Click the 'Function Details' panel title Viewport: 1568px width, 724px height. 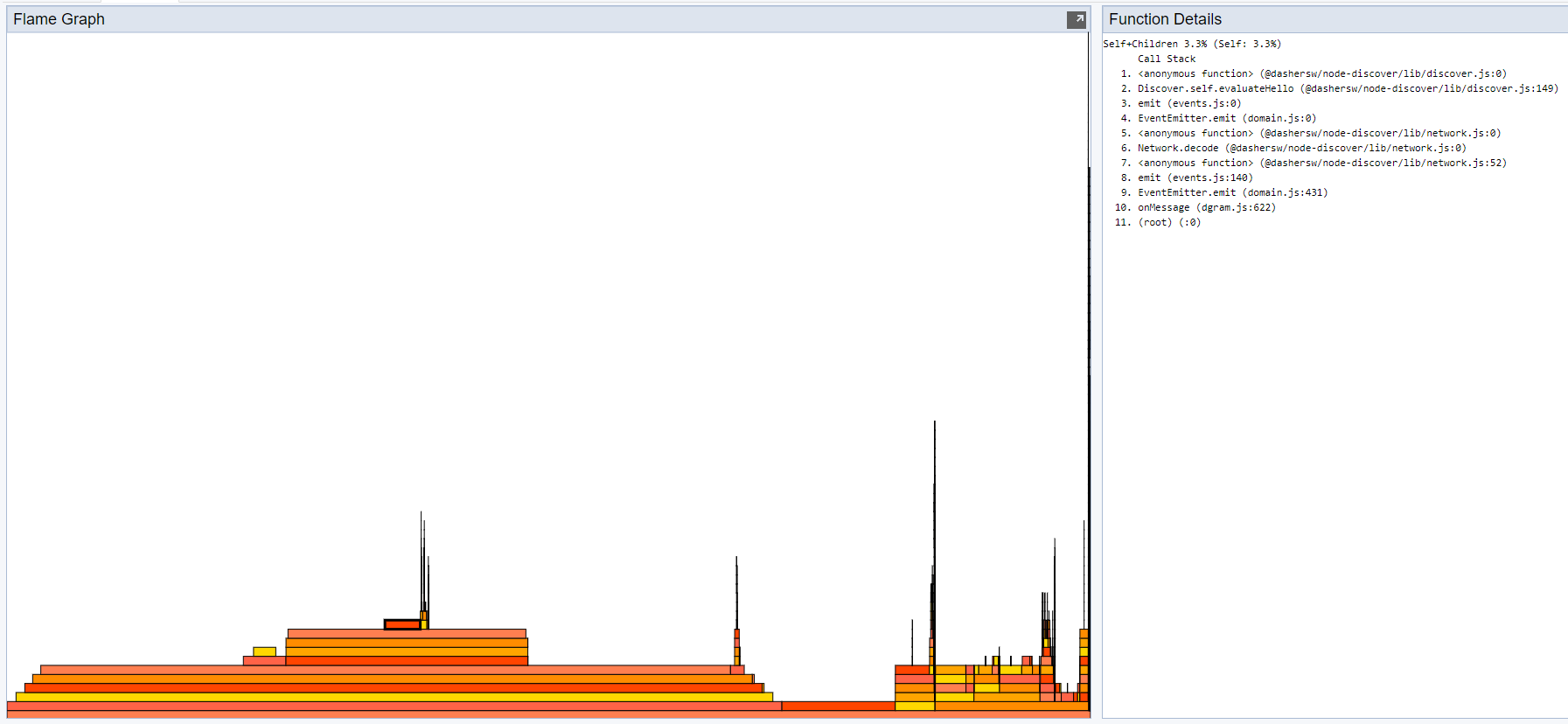pyautogui.click(x=1165, y=19)
